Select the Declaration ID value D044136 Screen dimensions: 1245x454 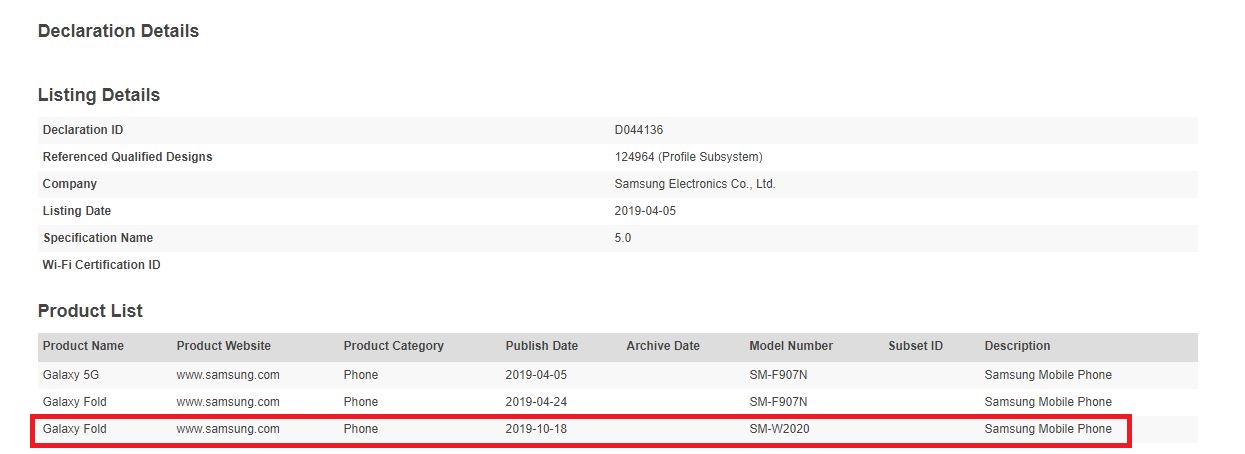pos(639,130)
